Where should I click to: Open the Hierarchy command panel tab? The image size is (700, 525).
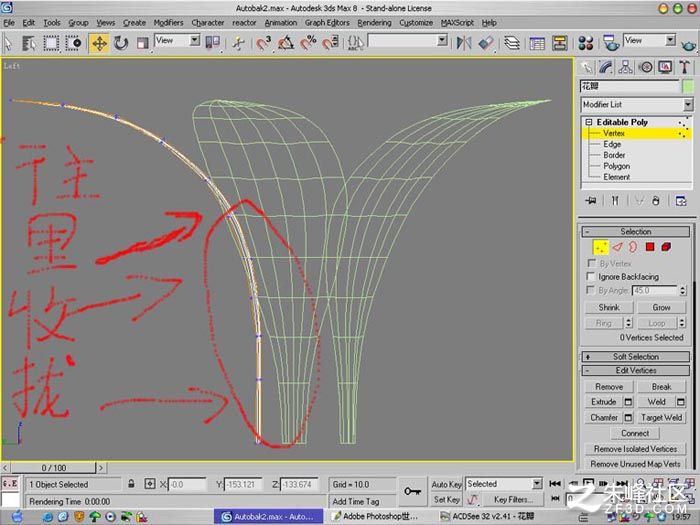pos(625,67)
